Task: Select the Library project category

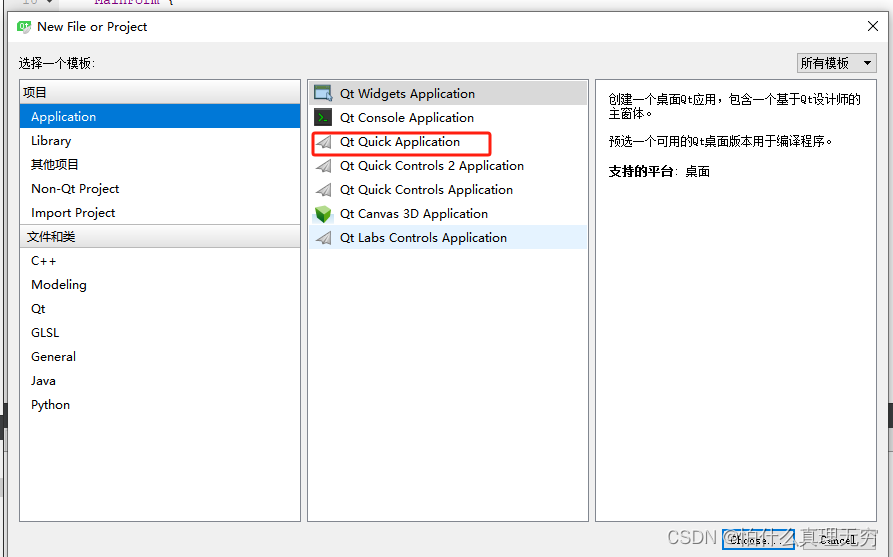Action: point(160,141)
